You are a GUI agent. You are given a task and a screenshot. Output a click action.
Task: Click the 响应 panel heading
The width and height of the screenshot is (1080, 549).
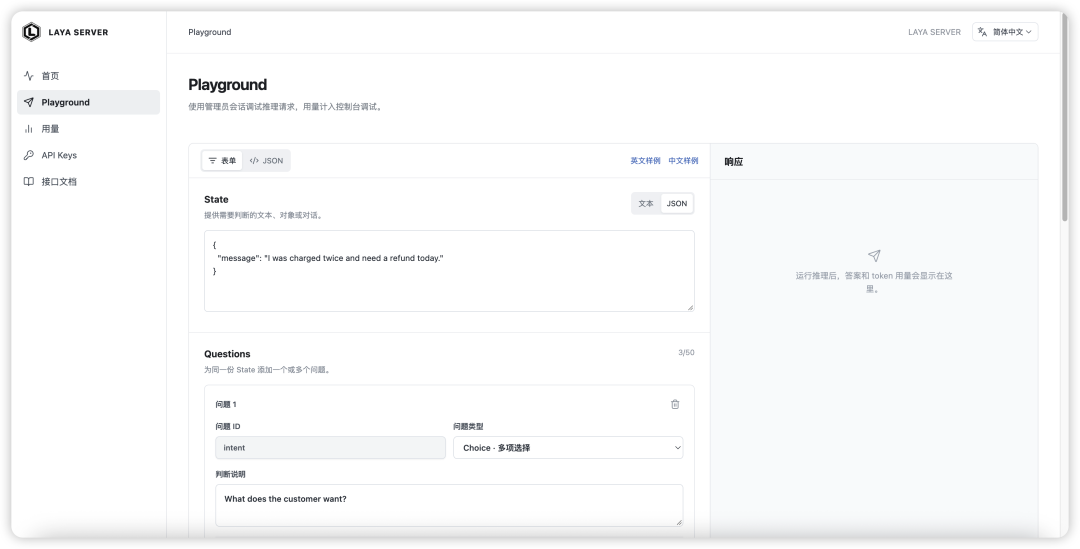pyautogui.click(x=734, y=162)
